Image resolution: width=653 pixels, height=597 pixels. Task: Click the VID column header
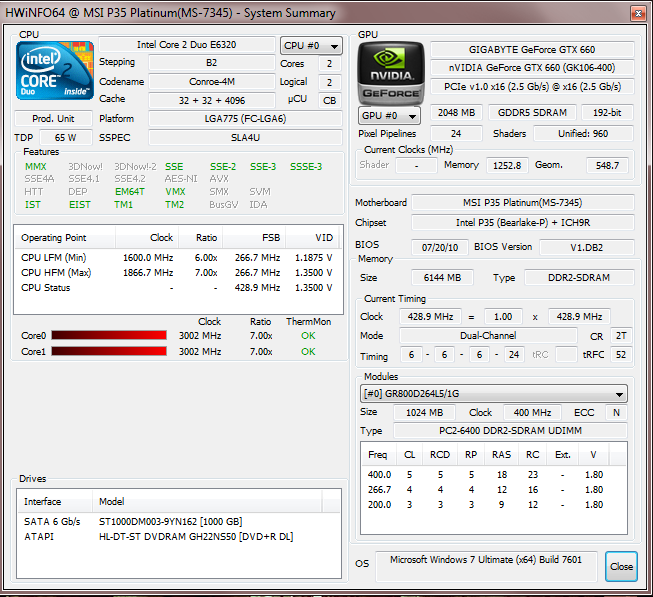pyautogui.click(x=312, y=238)
